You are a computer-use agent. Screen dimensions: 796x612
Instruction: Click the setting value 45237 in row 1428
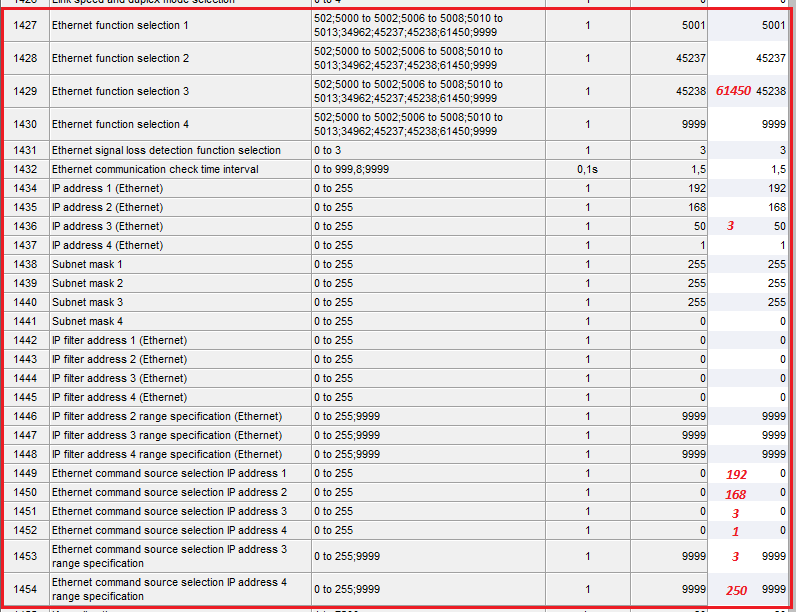click(x=748, y=58)
